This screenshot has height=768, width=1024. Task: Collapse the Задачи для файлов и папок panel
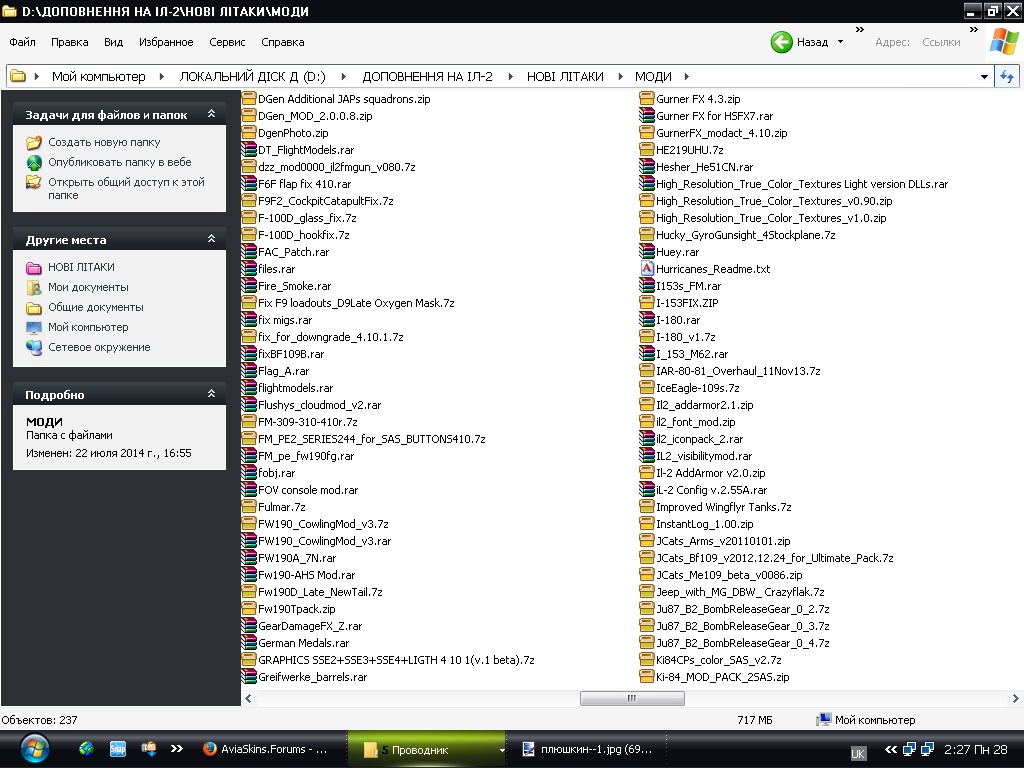pos(212,114)
